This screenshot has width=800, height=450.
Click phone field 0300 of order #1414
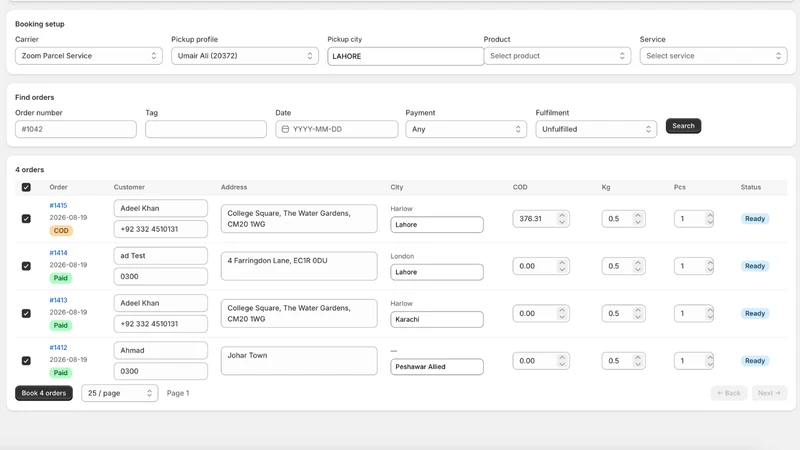161,277
